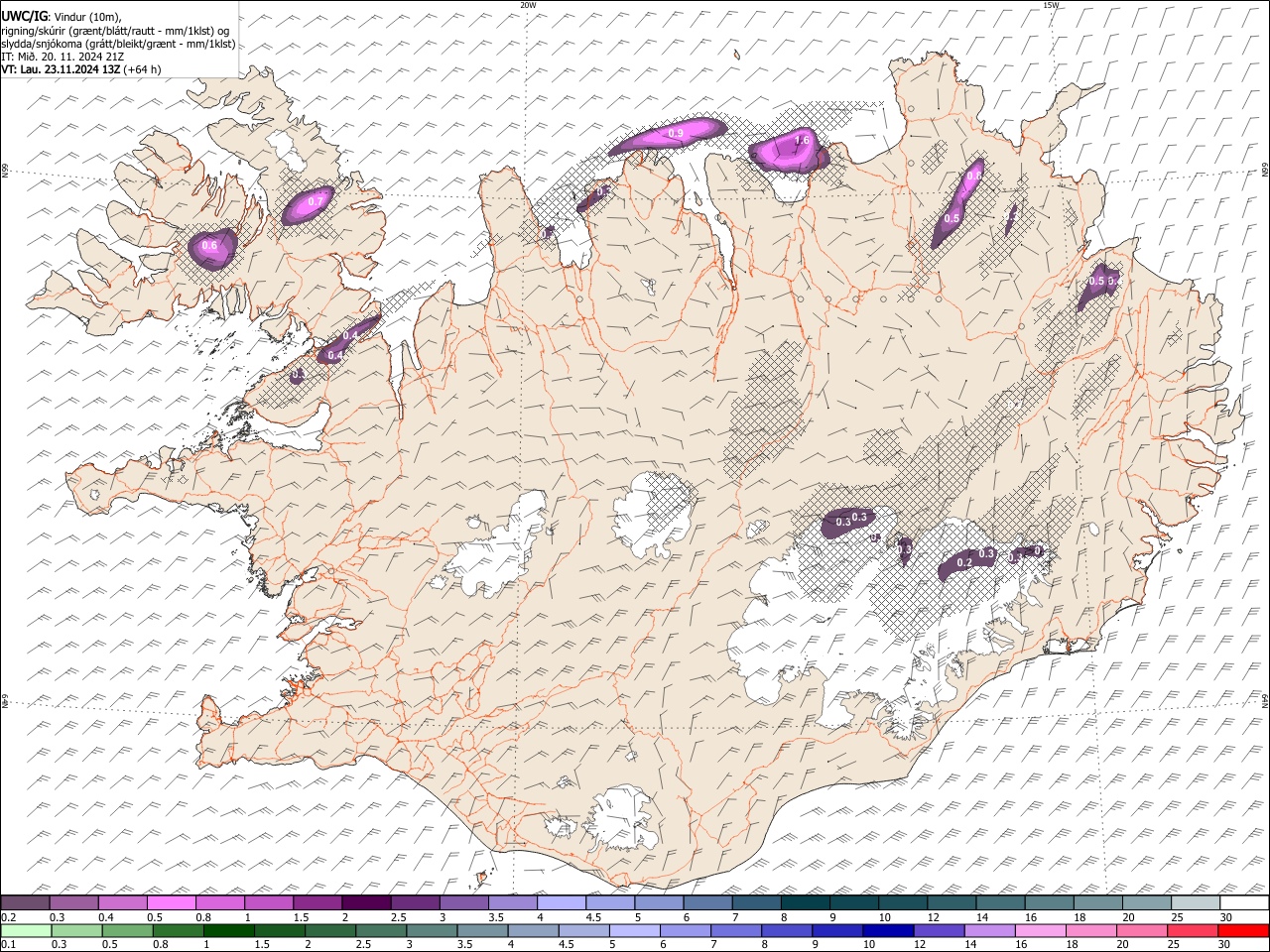Click the top legend swatch between 0.5 and 0.8
The image size is (1270, 952).
(x=172, y=902)
